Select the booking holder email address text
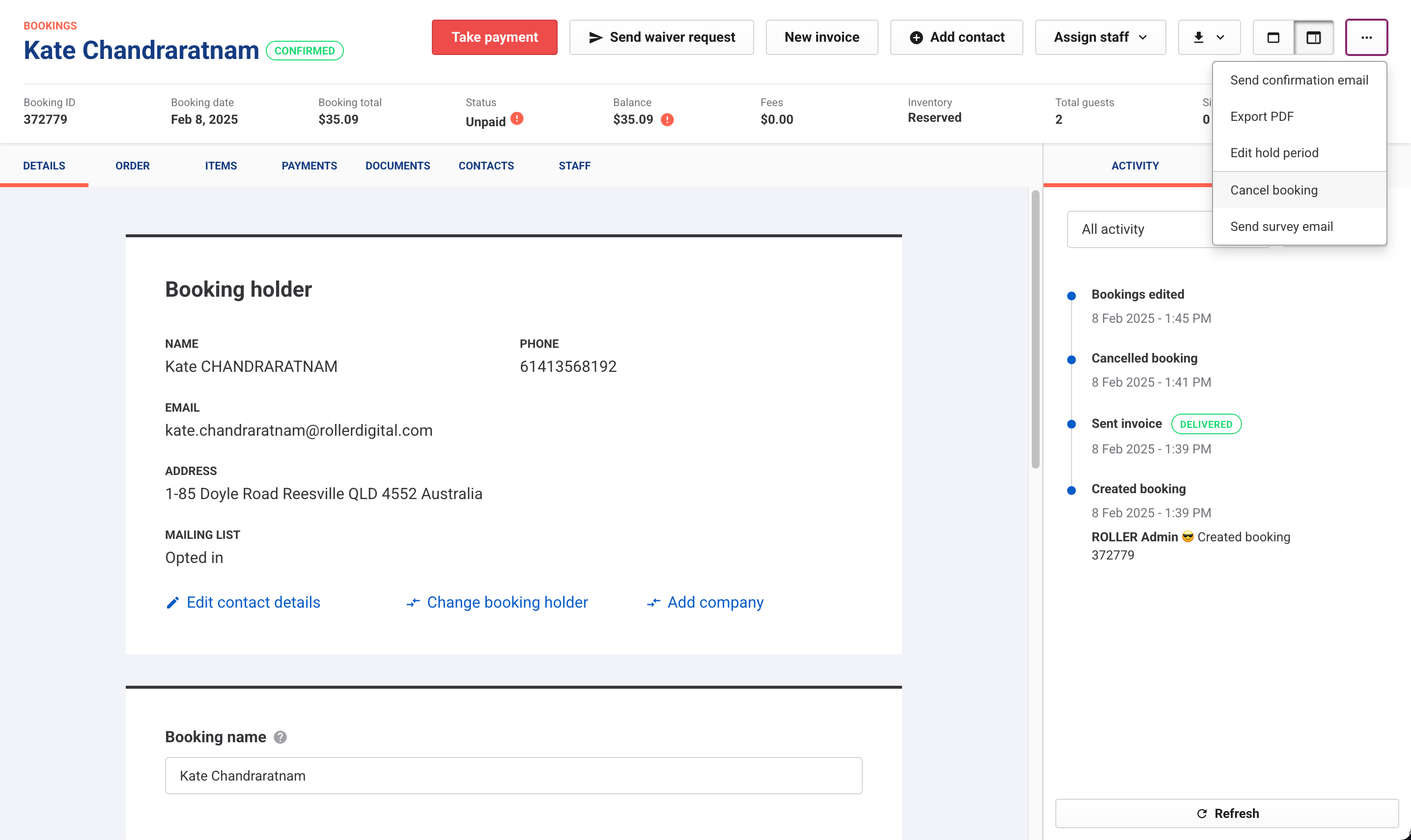1411x840 pixels. pyautogui.click(x=299, y=430)
